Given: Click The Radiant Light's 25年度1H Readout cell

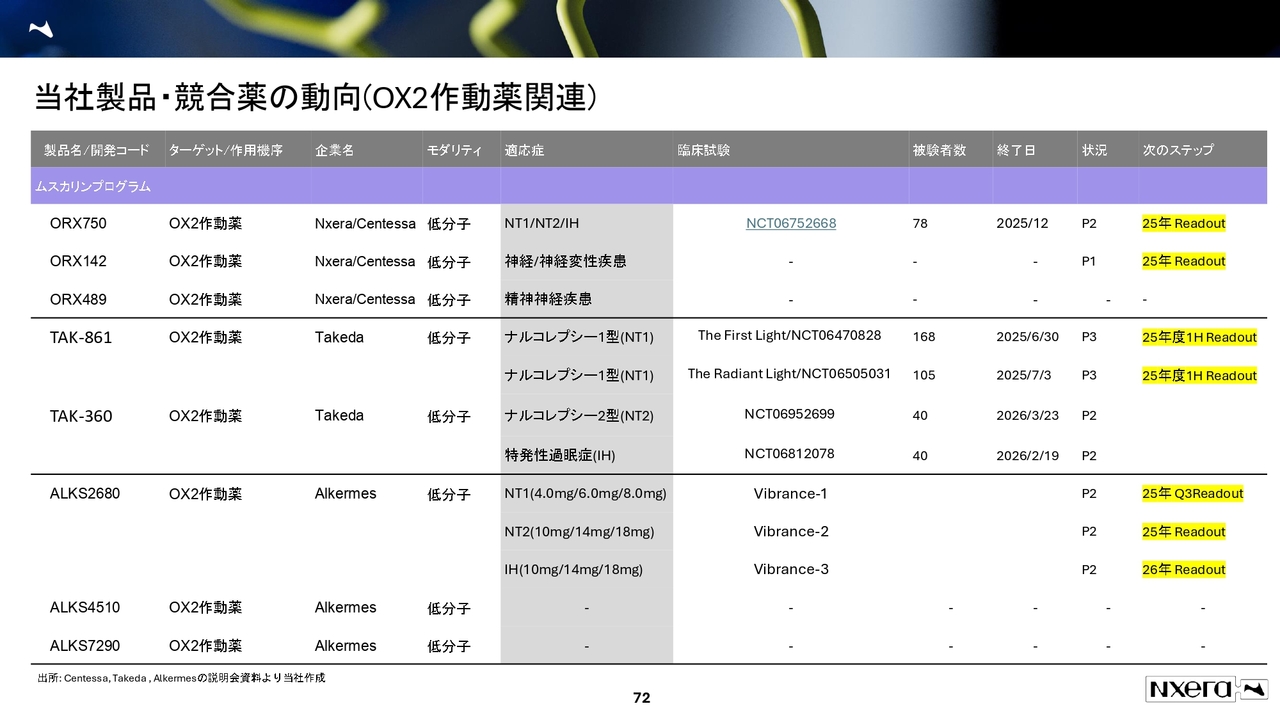Looking at the screenshot, I should click(x=1200, y=376).
